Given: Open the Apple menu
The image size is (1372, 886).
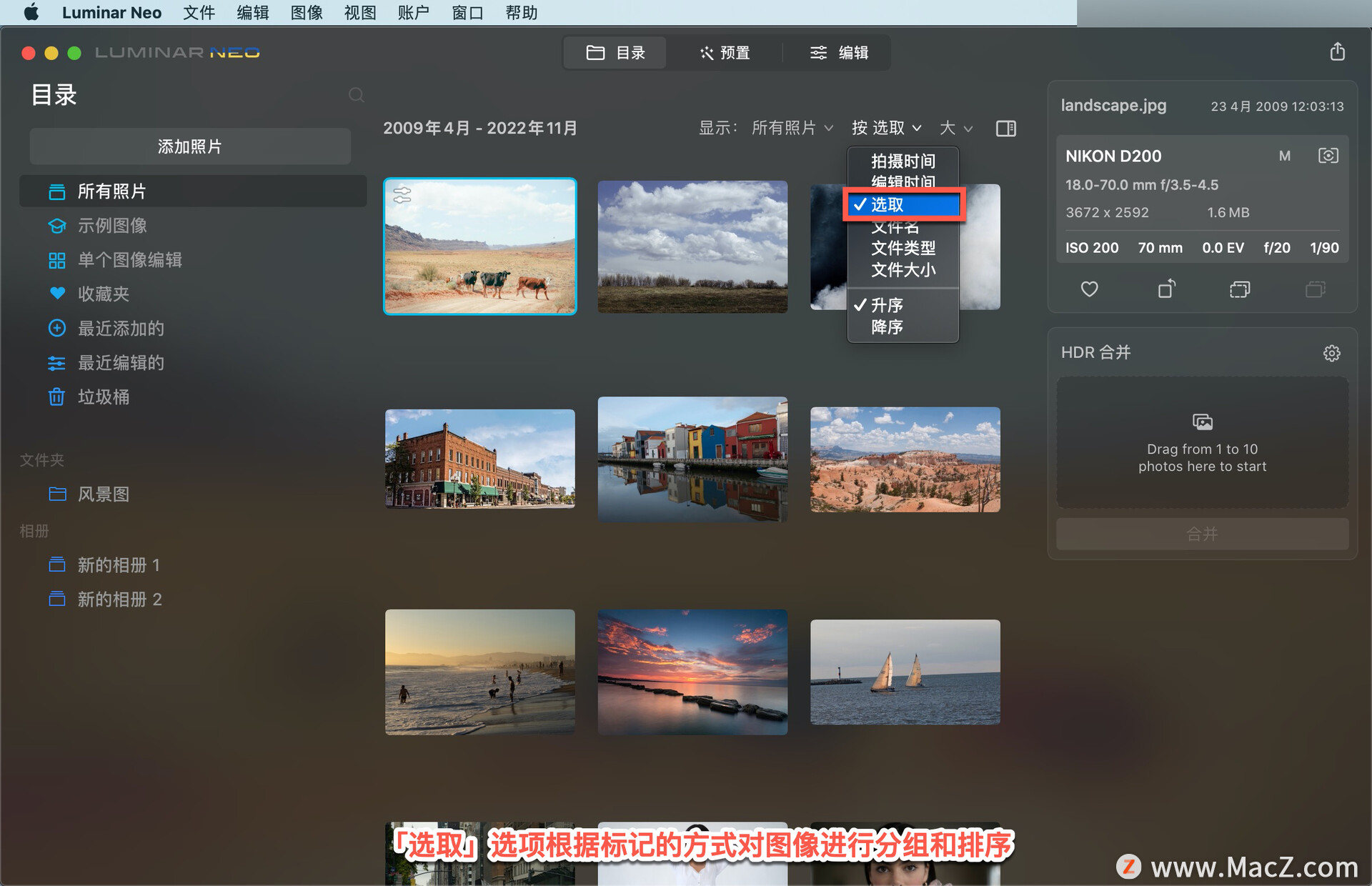Looking at the screenshot, I should coord(31,12).
